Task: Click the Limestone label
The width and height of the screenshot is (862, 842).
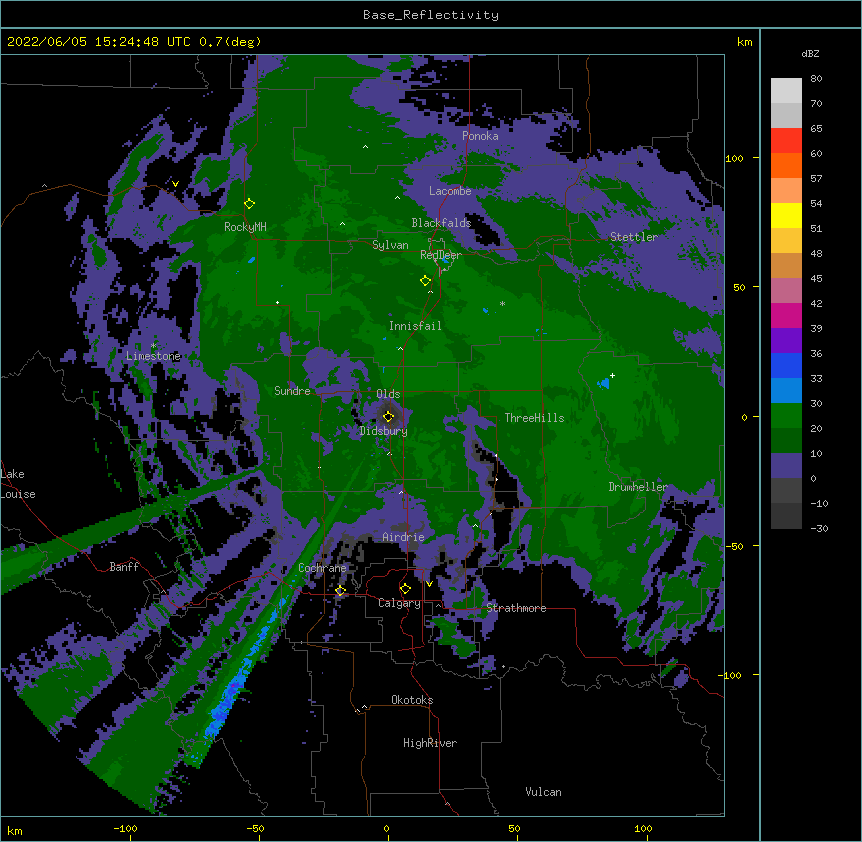Action: click(153, 356)
